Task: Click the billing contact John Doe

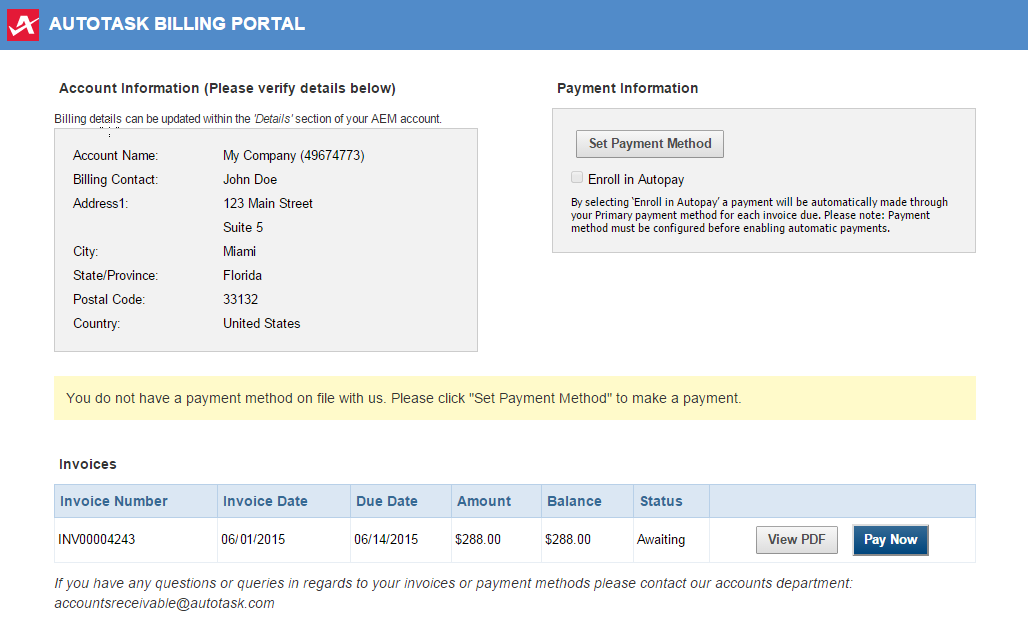Action: 250,180
